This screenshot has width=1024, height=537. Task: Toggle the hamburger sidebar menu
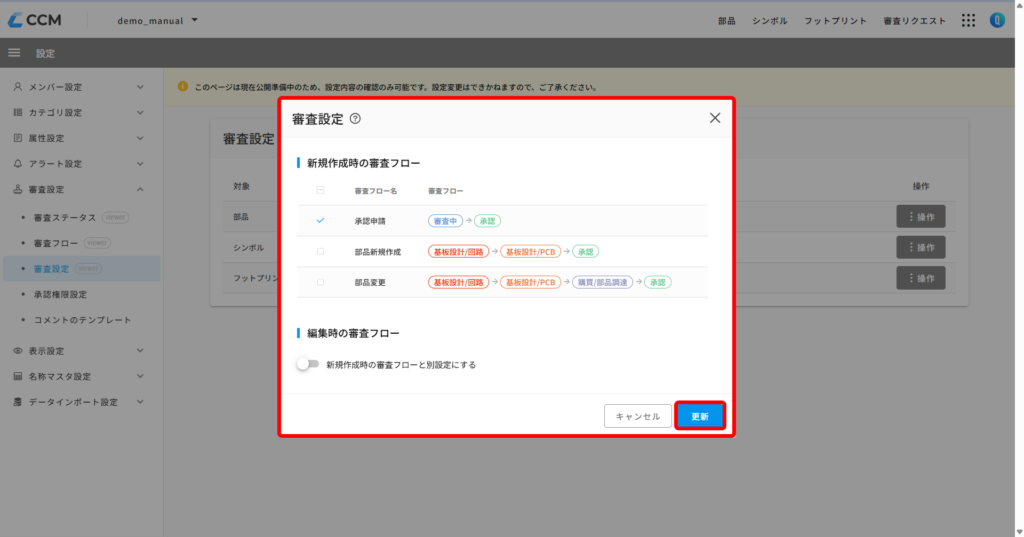tap(14, 53)
